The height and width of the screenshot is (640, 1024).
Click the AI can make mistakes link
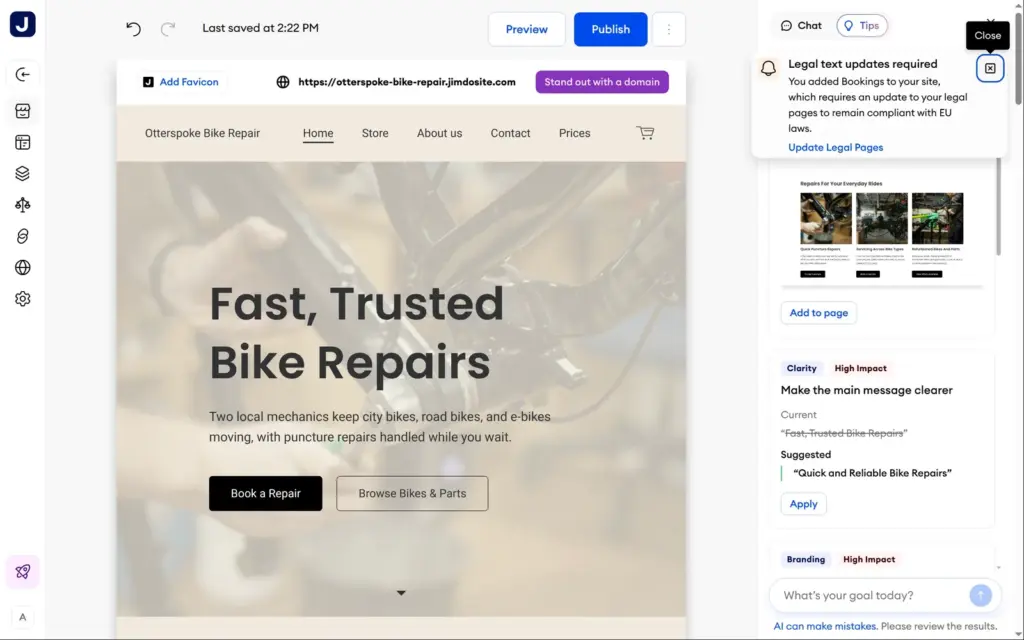(824, 626)
